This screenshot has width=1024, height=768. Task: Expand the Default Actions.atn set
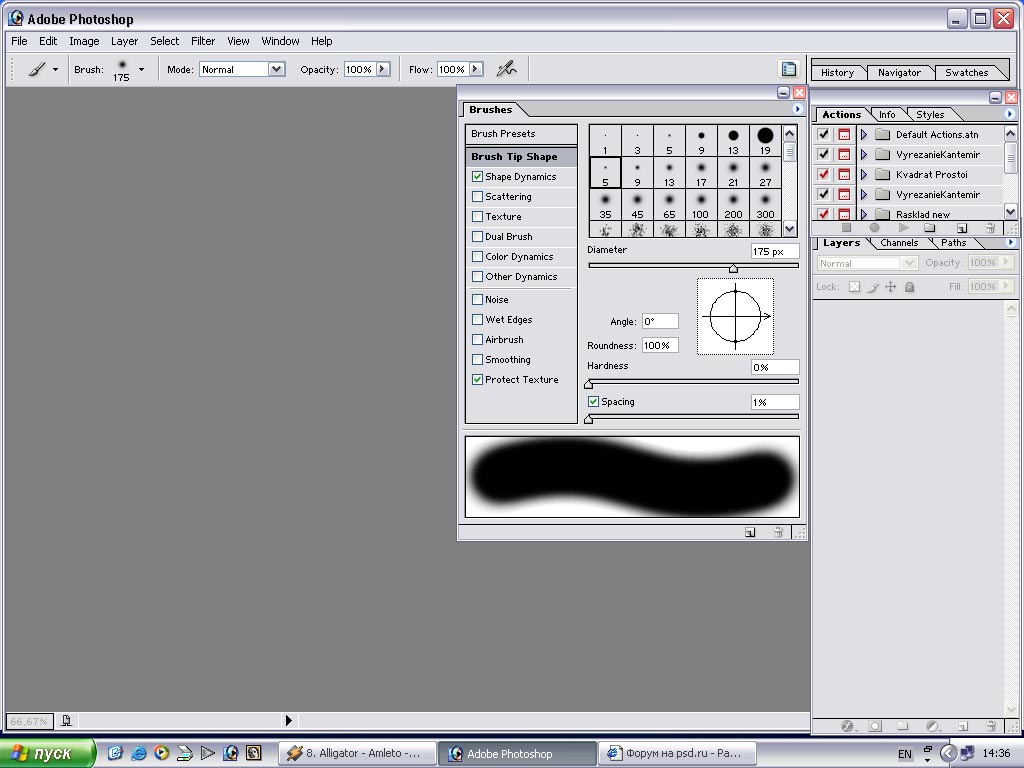point(863,135)
